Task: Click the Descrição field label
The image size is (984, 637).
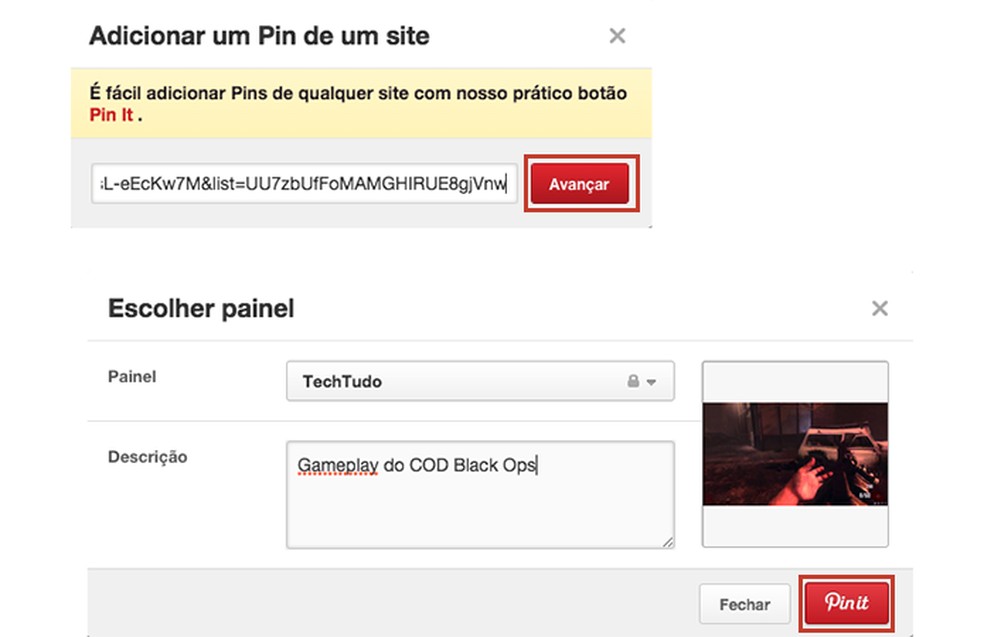Action: coord(146,457)
